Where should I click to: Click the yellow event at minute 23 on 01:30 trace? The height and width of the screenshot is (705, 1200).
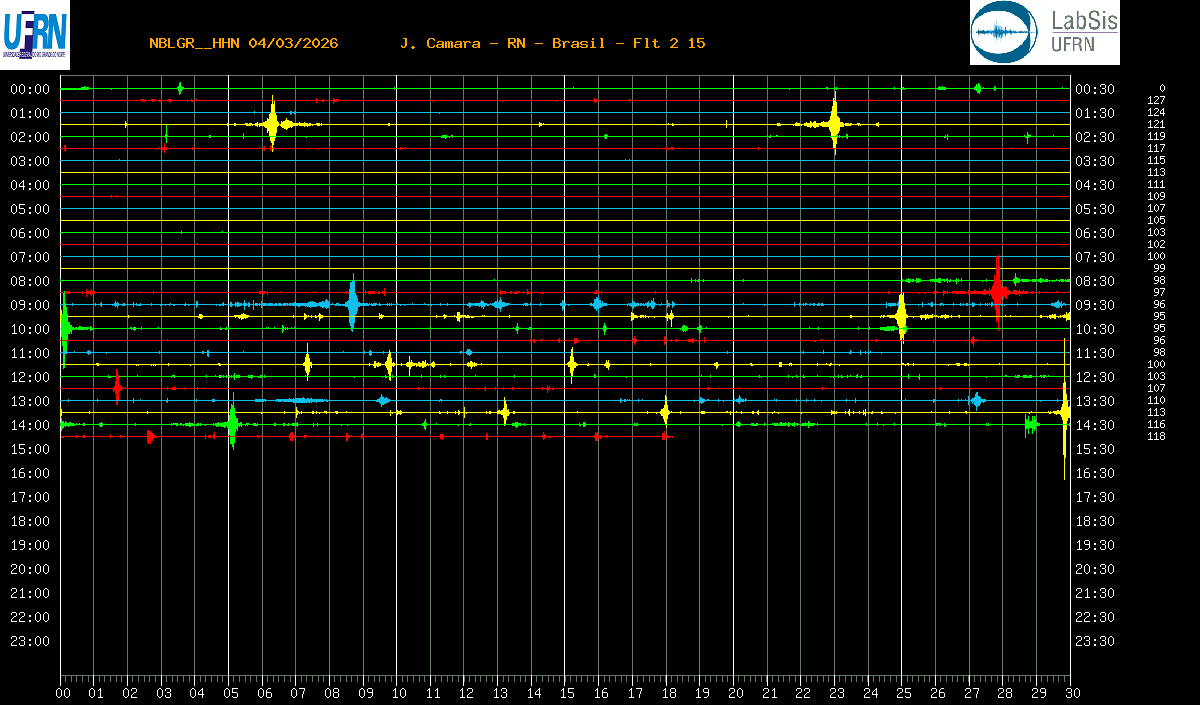(834, 124)
